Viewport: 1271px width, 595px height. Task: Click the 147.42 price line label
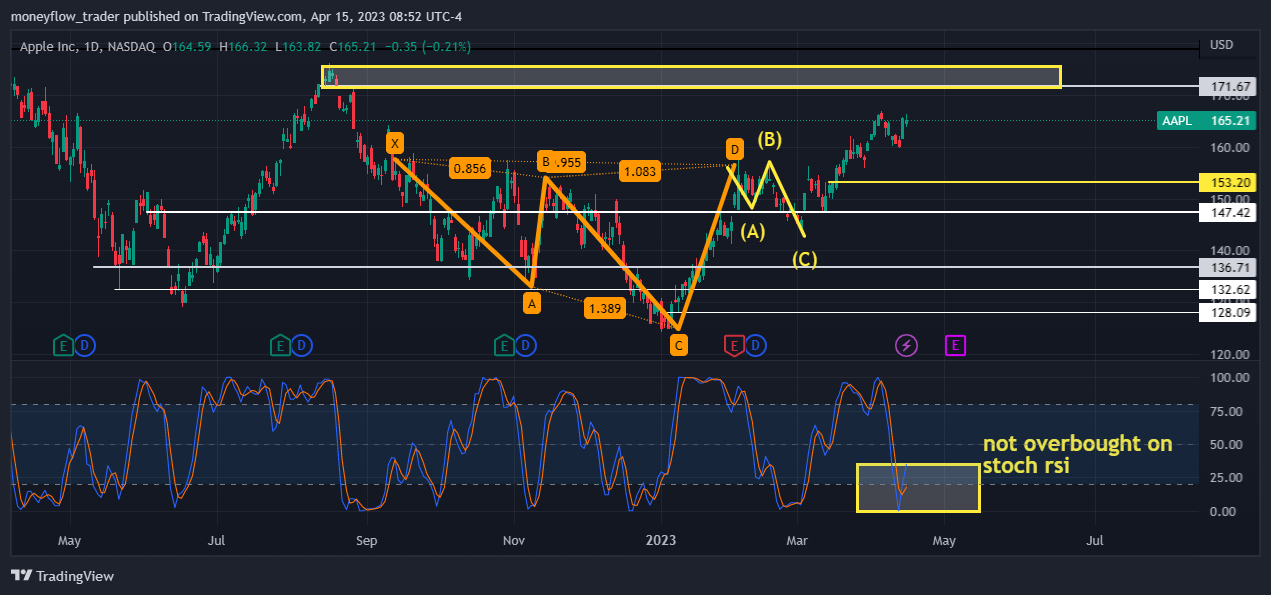coord(1227,212)
